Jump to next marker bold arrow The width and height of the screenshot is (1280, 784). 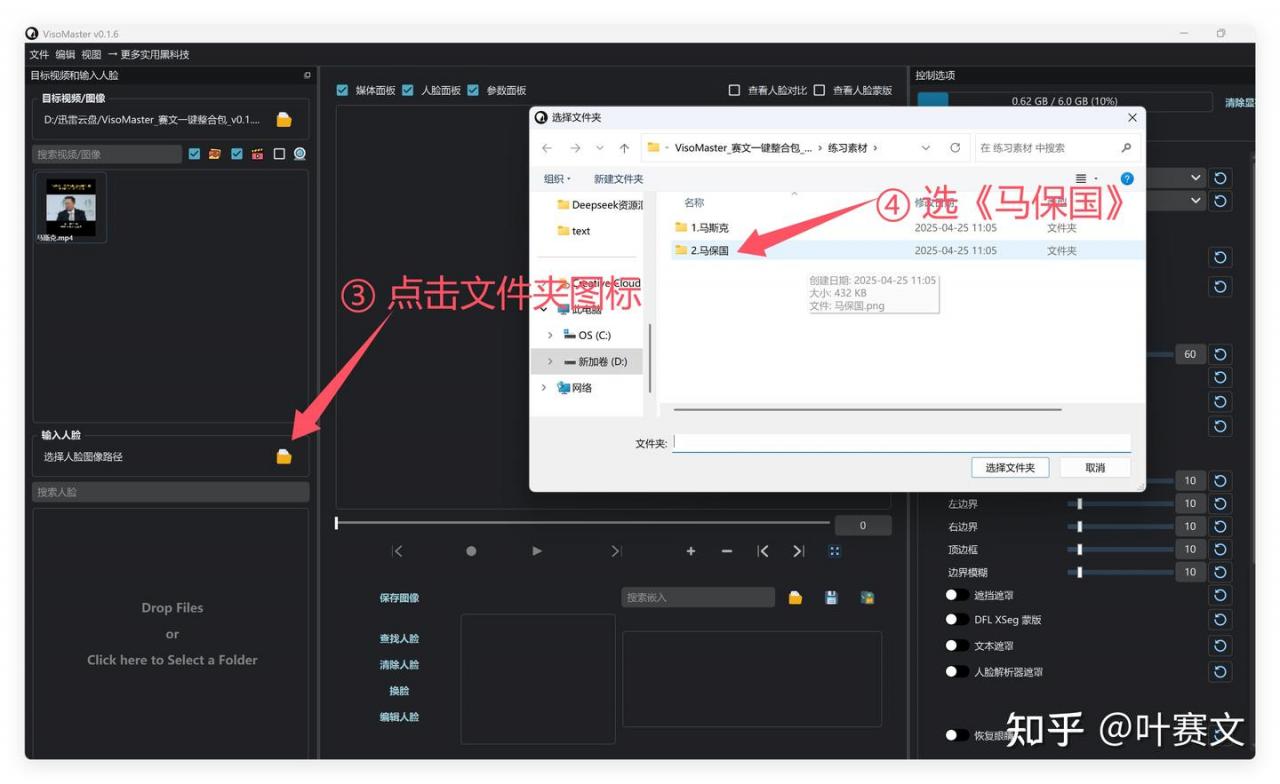(799, 551)
